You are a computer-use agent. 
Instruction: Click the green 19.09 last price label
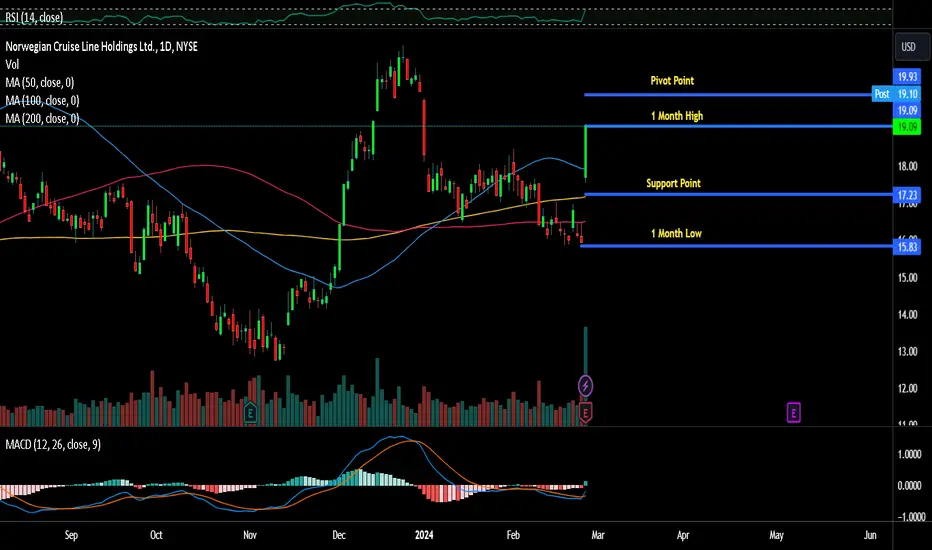pyautogui.click(x=907, y=127)
